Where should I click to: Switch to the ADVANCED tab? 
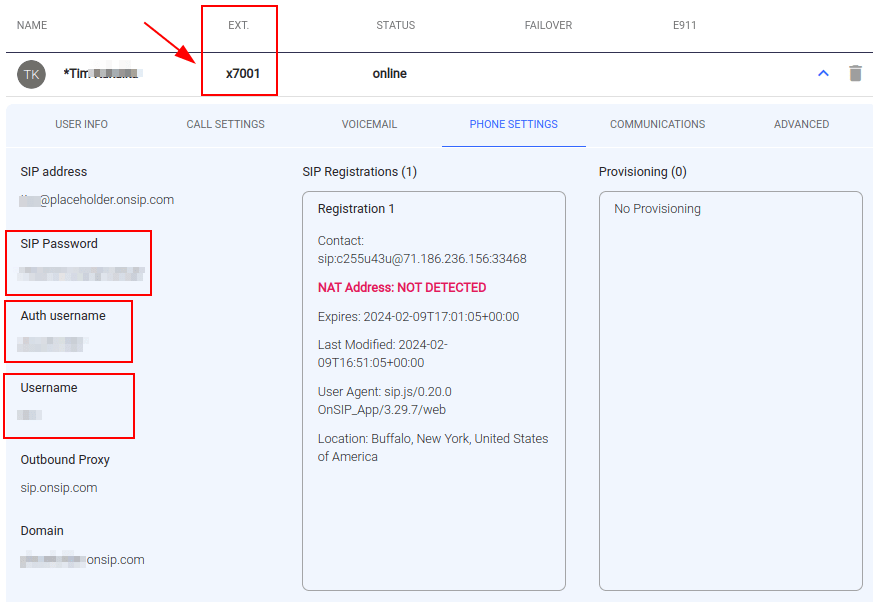(800, 124)
